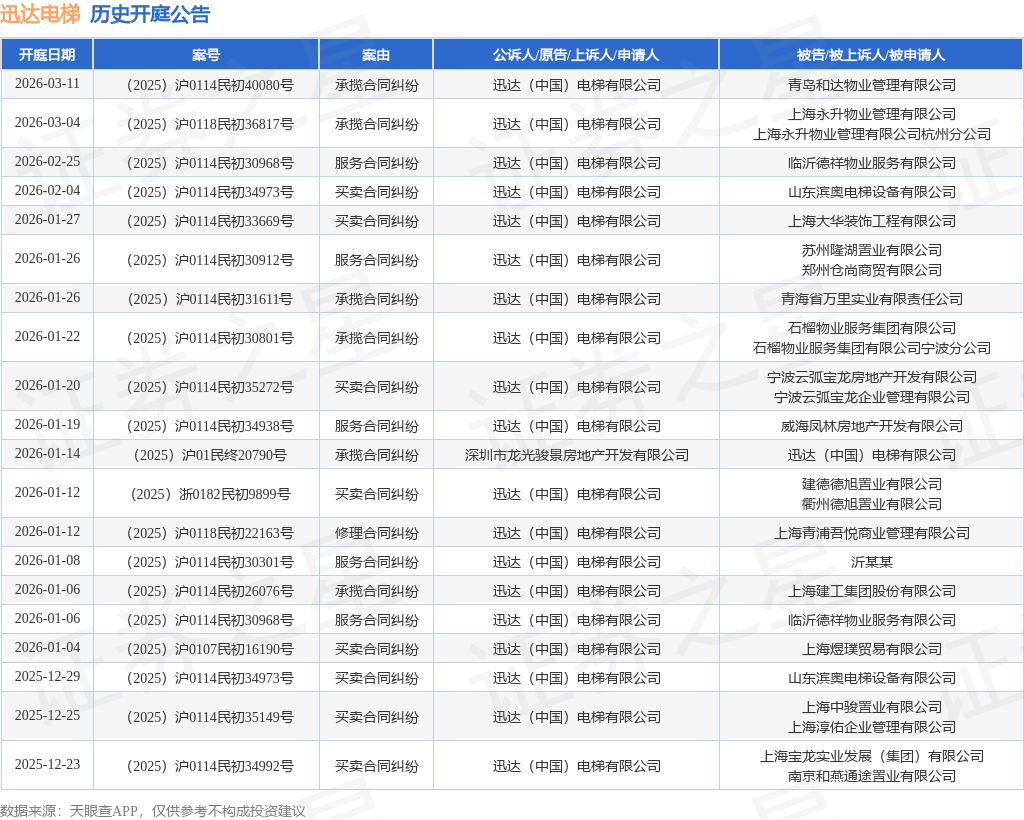Click the 修理合同纠纷 case cause
Screen dimensions: 1024x820
pyautogui.click(x=377, y=533)
